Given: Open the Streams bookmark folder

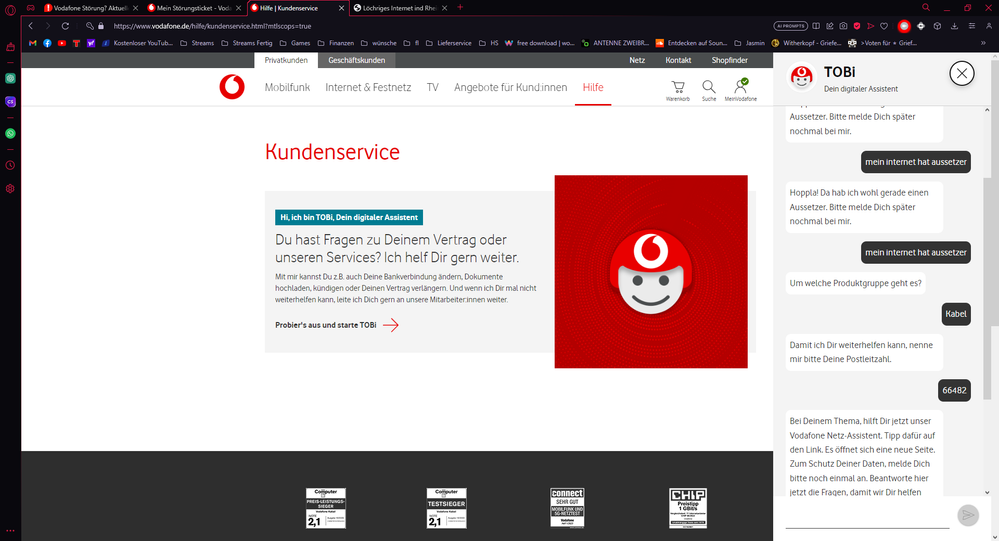Looking at the screenshot, I should tap(198, 43).
